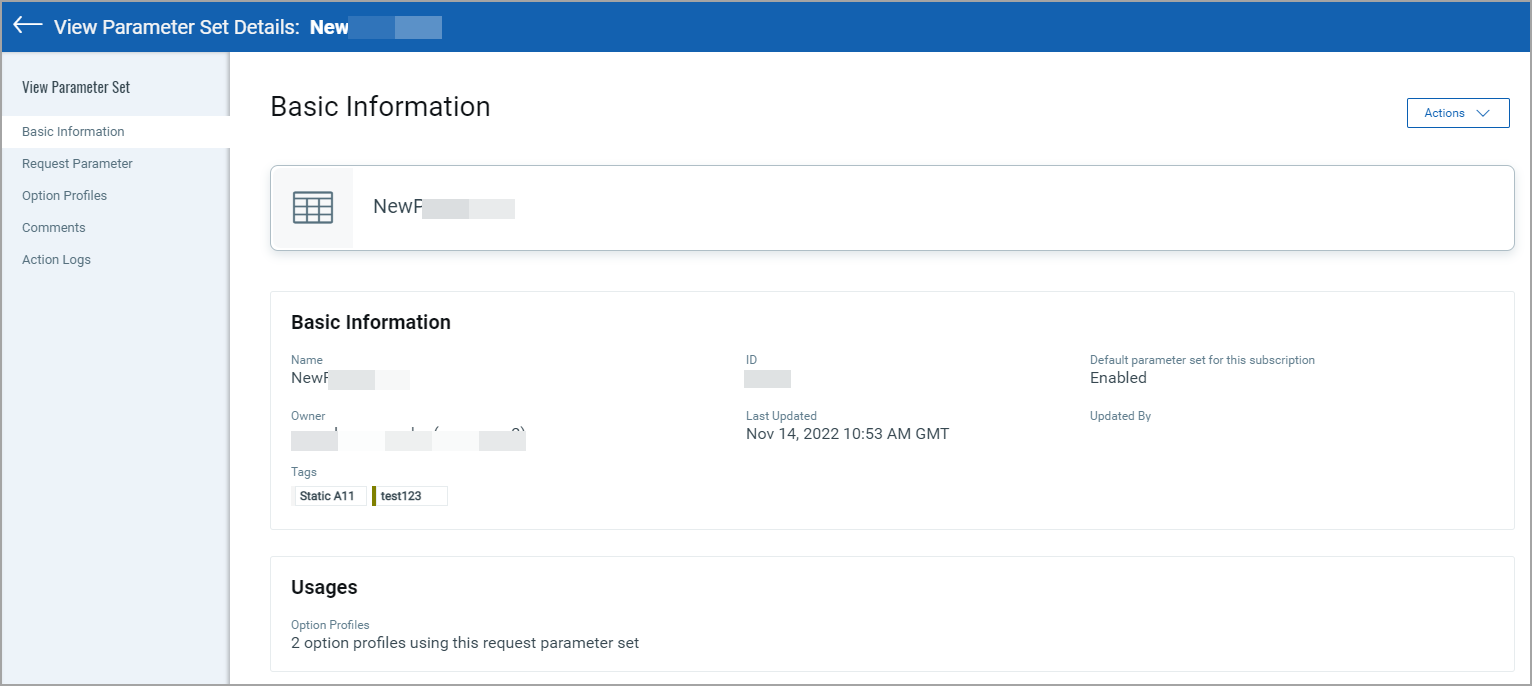Viewport: 1532px width, 686px height.
Task: Open the Actions dropdown
Action: pyautogui.click(x=1457, y=113)
